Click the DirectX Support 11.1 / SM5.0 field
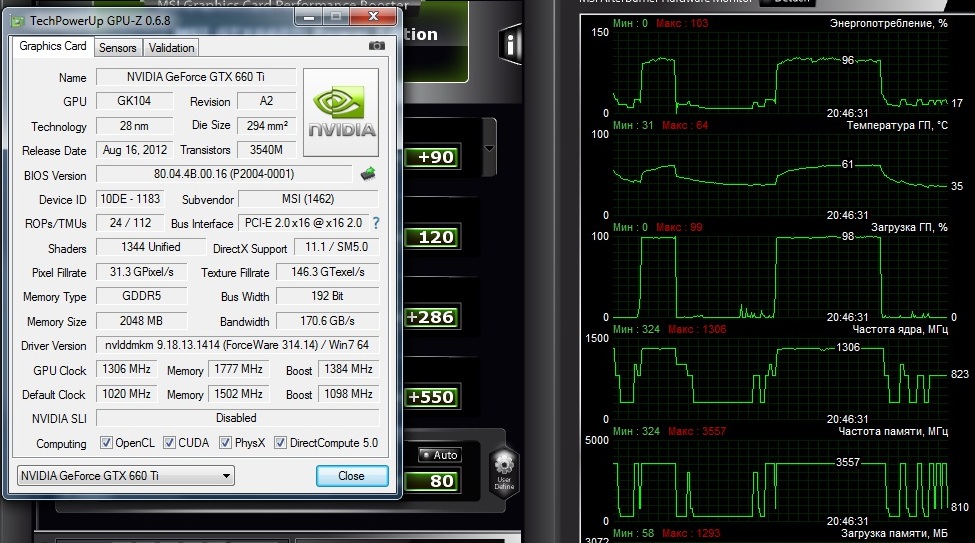This screenshot has width=975, height=543. pos(336,248)
